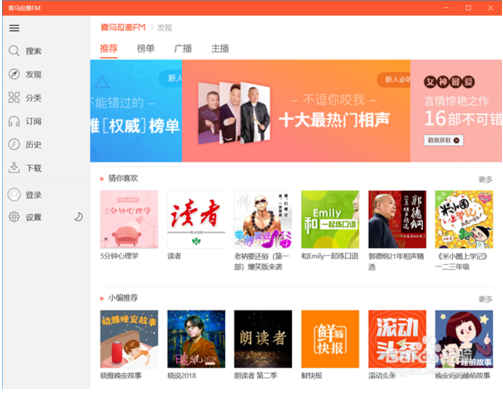Screen dimensions: 503x399
Task: Click the headphones subscription icon
Action: click(x=14, y=121)
